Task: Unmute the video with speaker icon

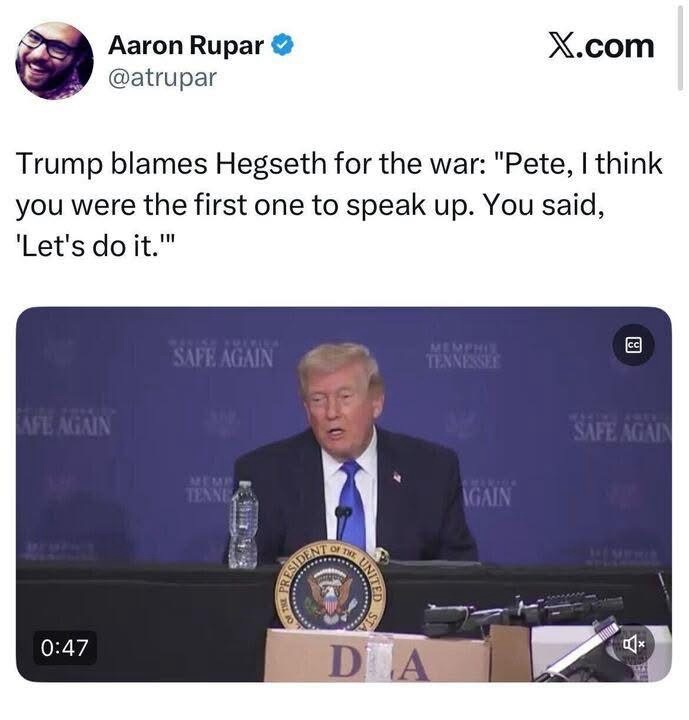Action: coord(633,645)
